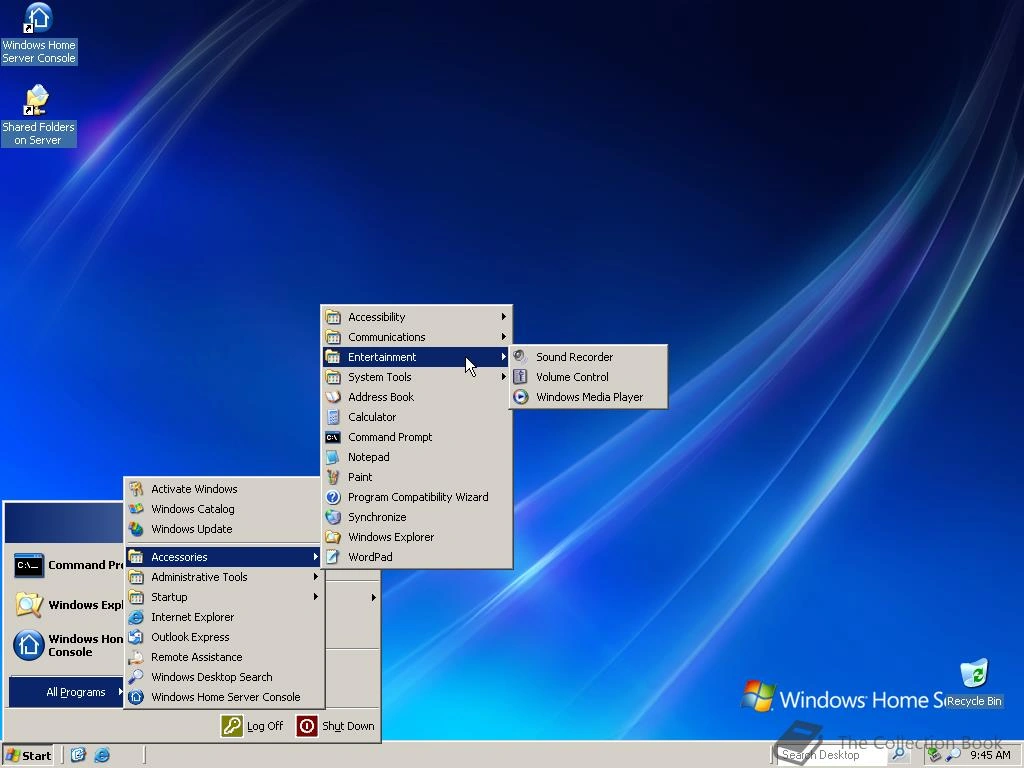Open Volume Control
The image size is (1024, 768).
pos(571,377)
